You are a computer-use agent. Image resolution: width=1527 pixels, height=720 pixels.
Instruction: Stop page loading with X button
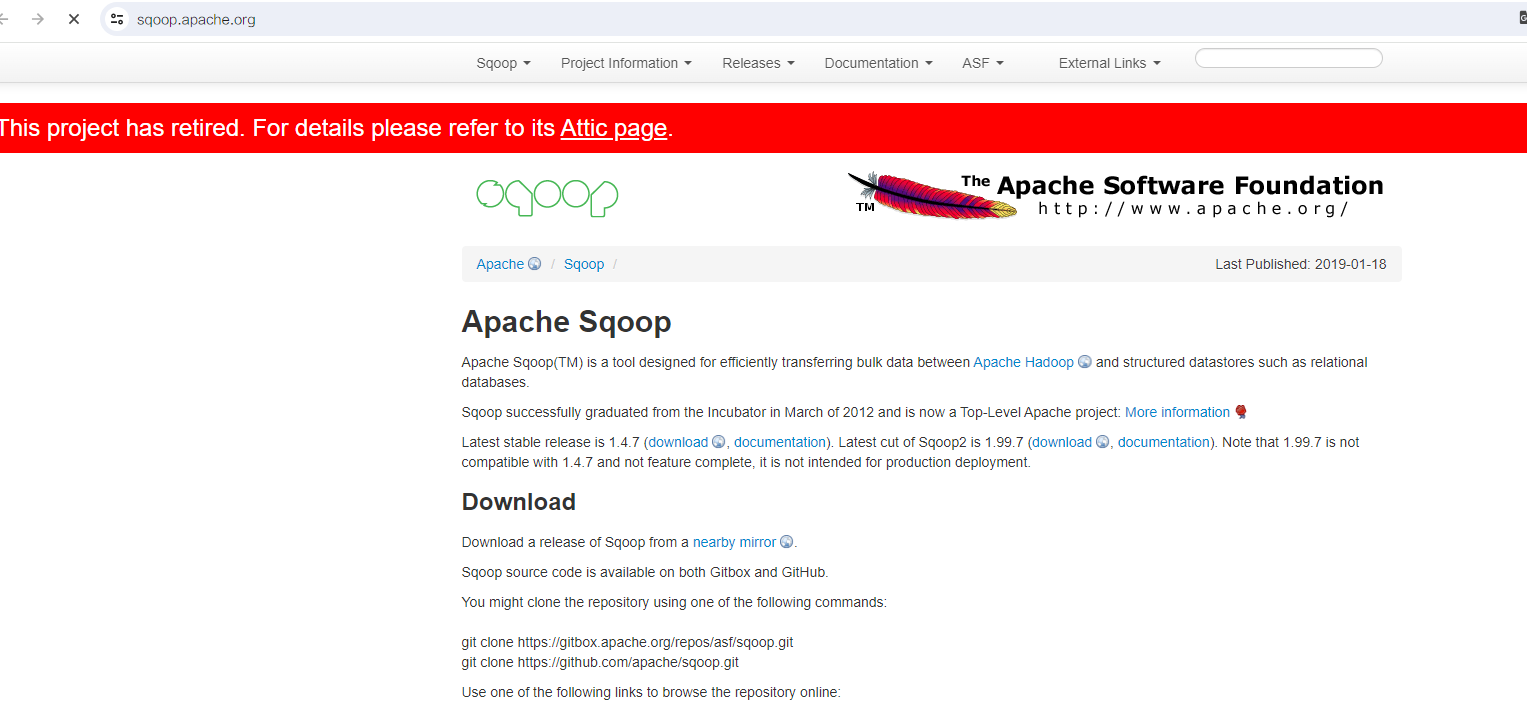[73, 19]
